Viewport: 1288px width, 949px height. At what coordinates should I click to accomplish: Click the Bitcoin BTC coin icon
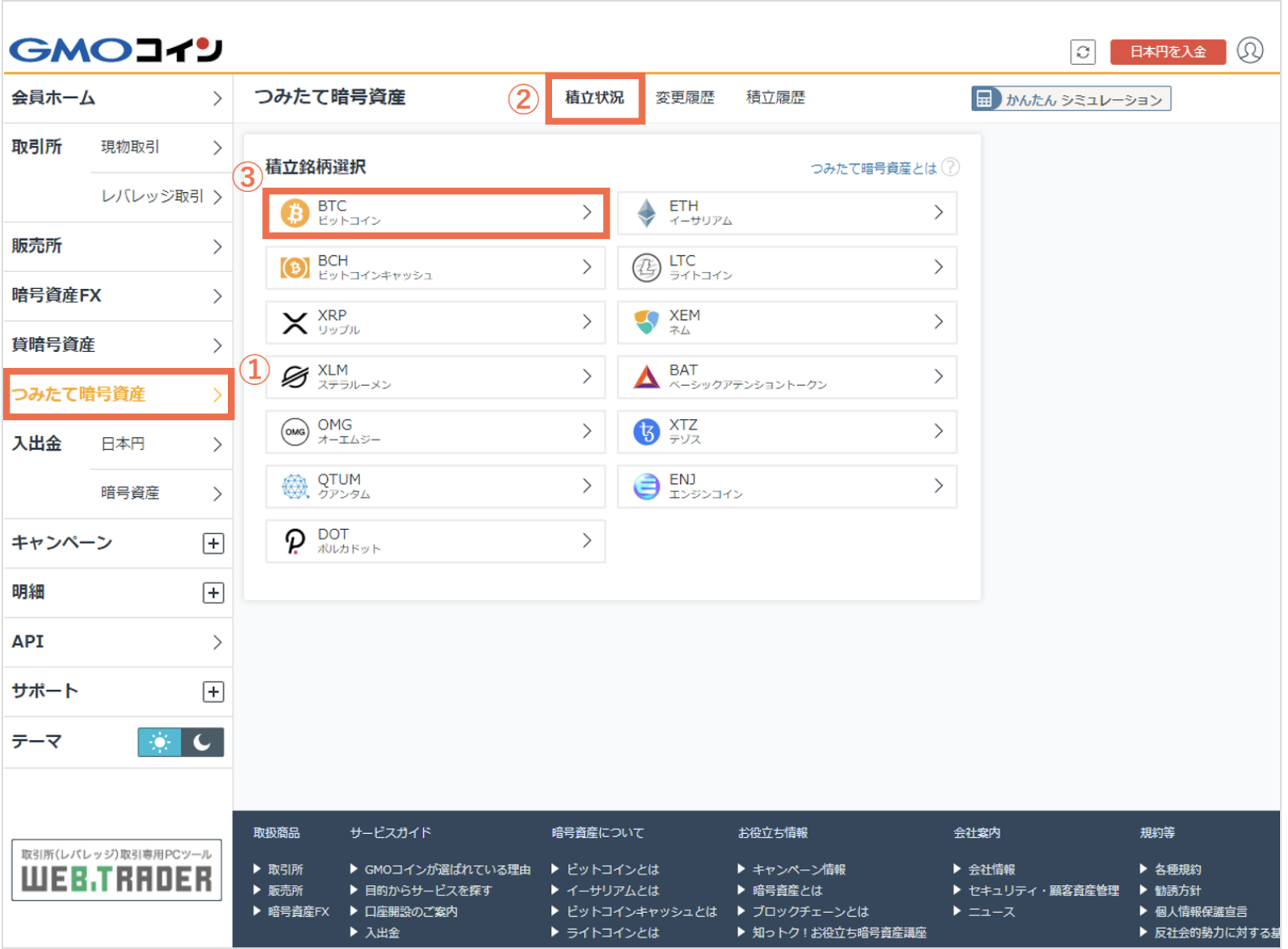294,214
